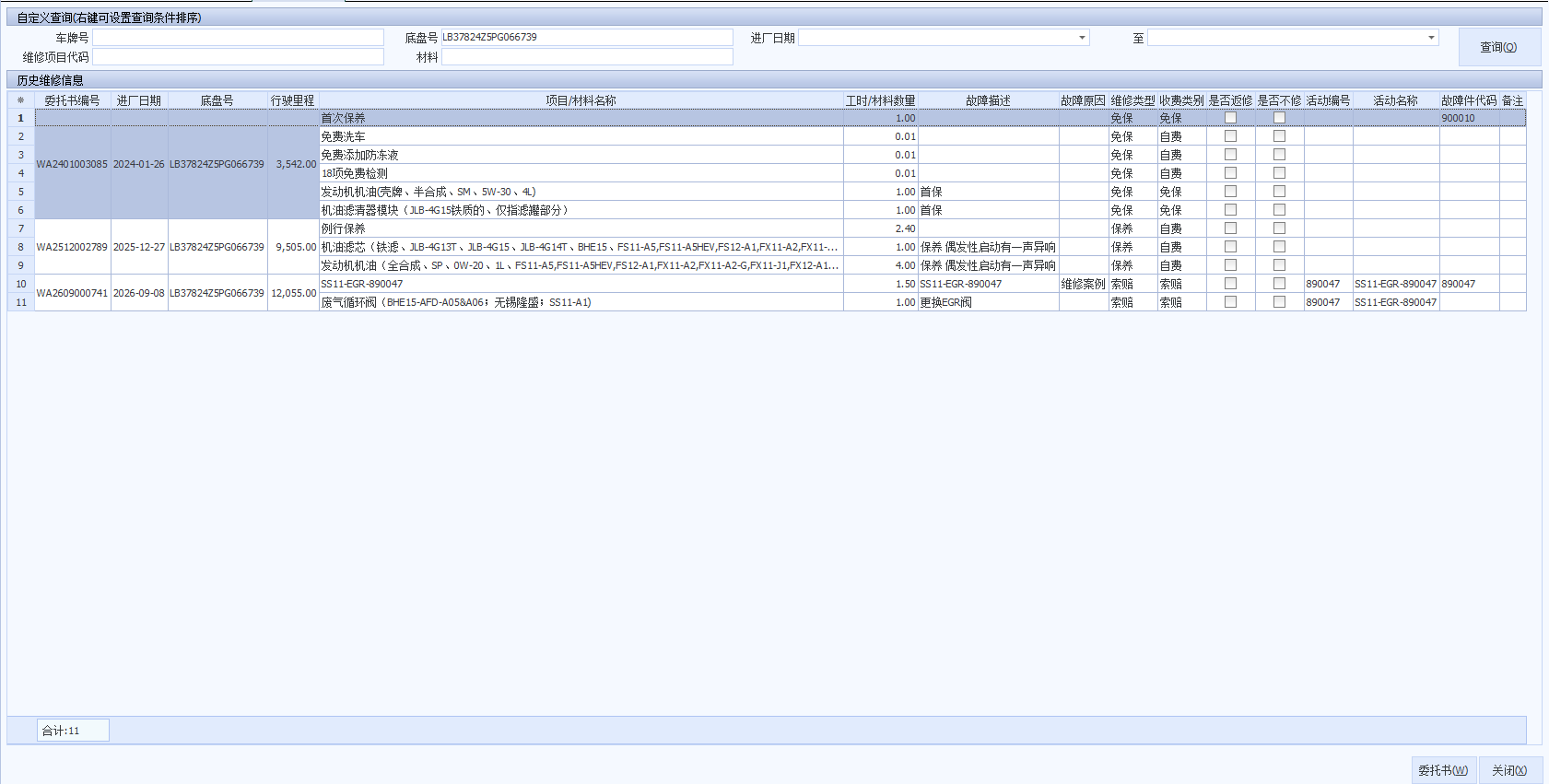Click the 进厂日期 column header in the grid

click(x=139, y=100)
